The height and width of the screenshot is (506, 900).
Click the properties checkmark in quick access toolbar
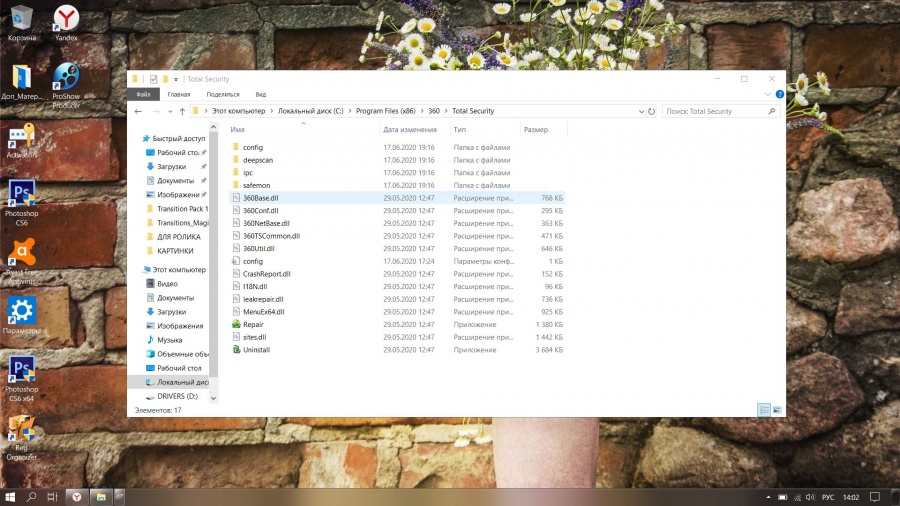click(153, 79)
